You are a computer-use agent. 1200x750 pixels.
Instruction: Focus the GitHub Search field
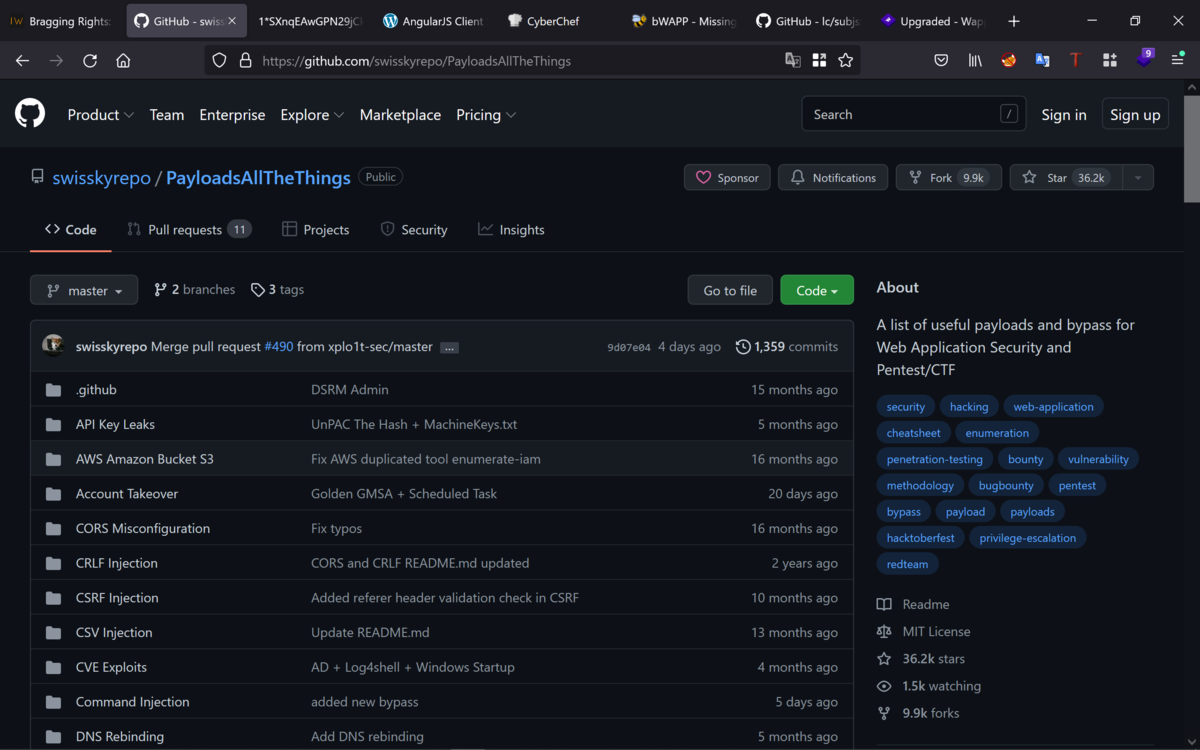(x=914, y=114)
